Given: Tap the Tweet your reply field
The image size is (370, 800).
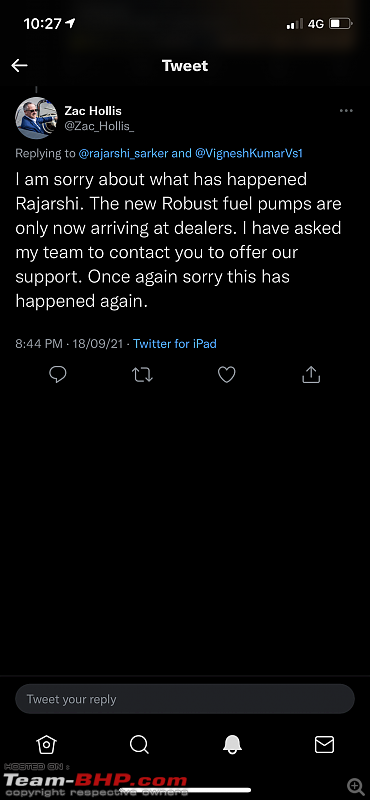Looking at the screenshot, I should click(185, 699).
